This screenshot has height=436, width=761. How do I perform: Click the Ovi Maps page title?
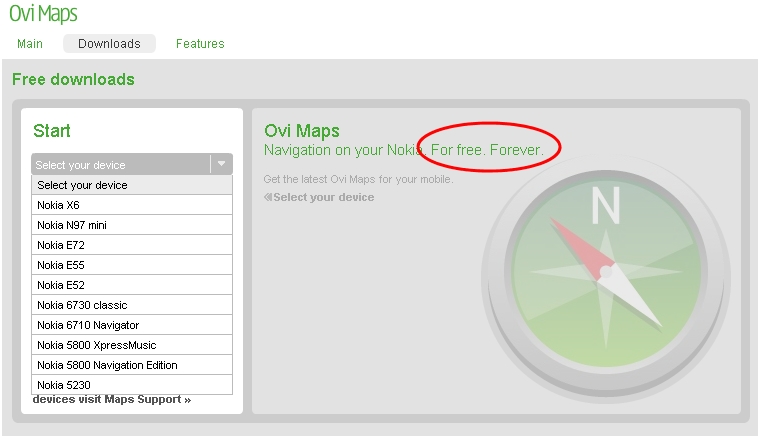tap(43, 14)
